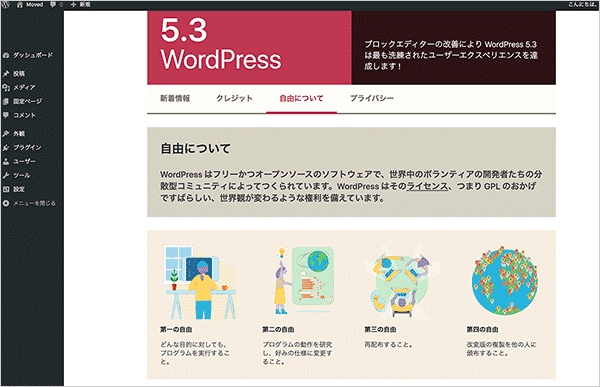This screenshot has width=600, height=387.
Task: Click the 第三の自由 heading text
Action: (380, 330)
